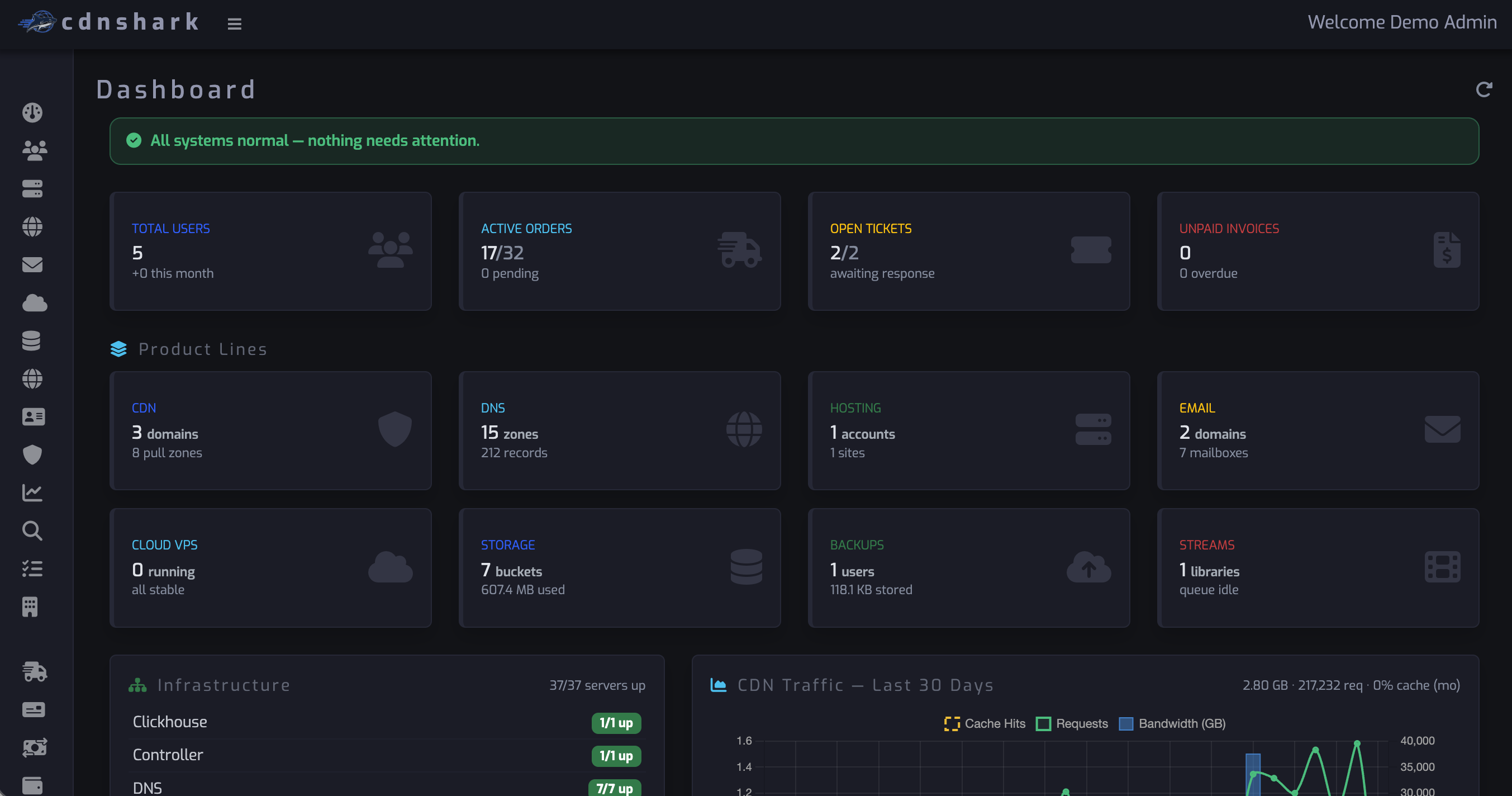Open the checklist tasks sidebar icon
The image size is (1512, 796).
[x=32, y=568]
